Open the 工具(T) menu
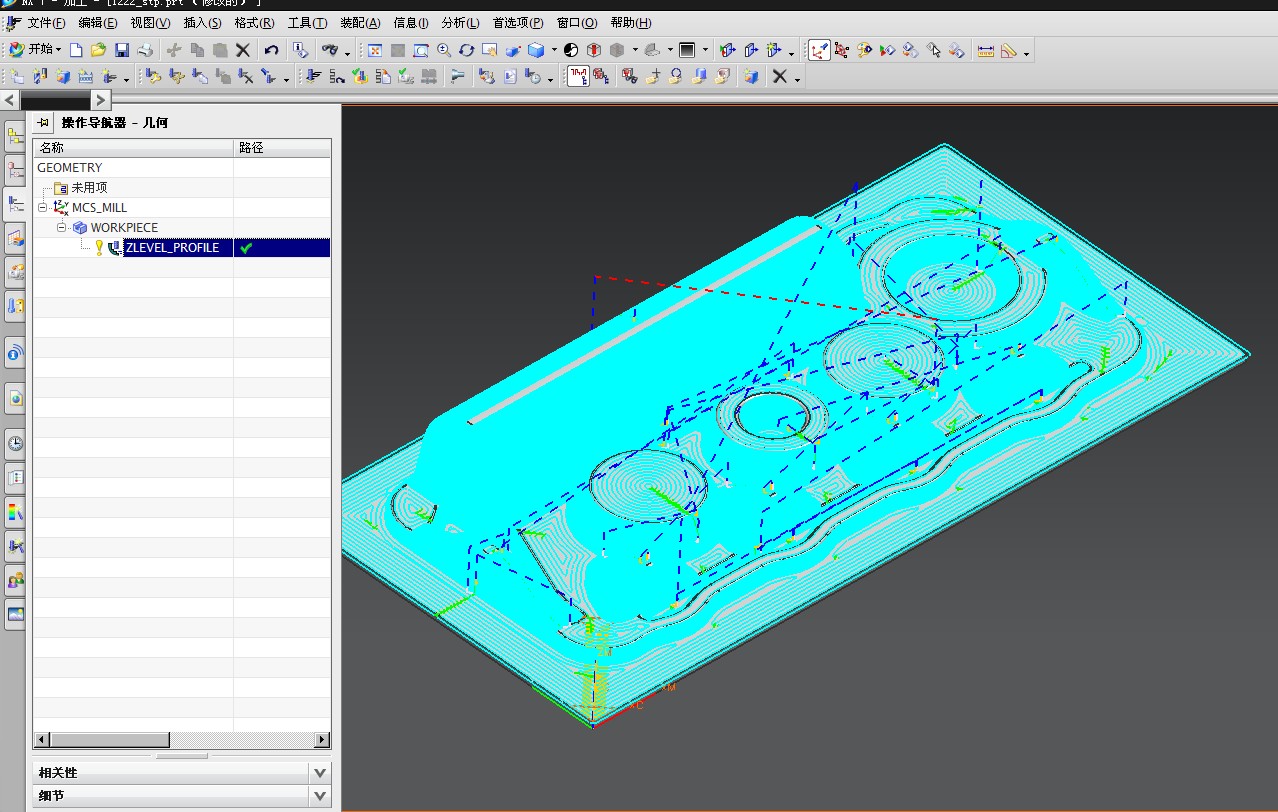This screenshot has height=812, width=1278. tap(307, 23)
